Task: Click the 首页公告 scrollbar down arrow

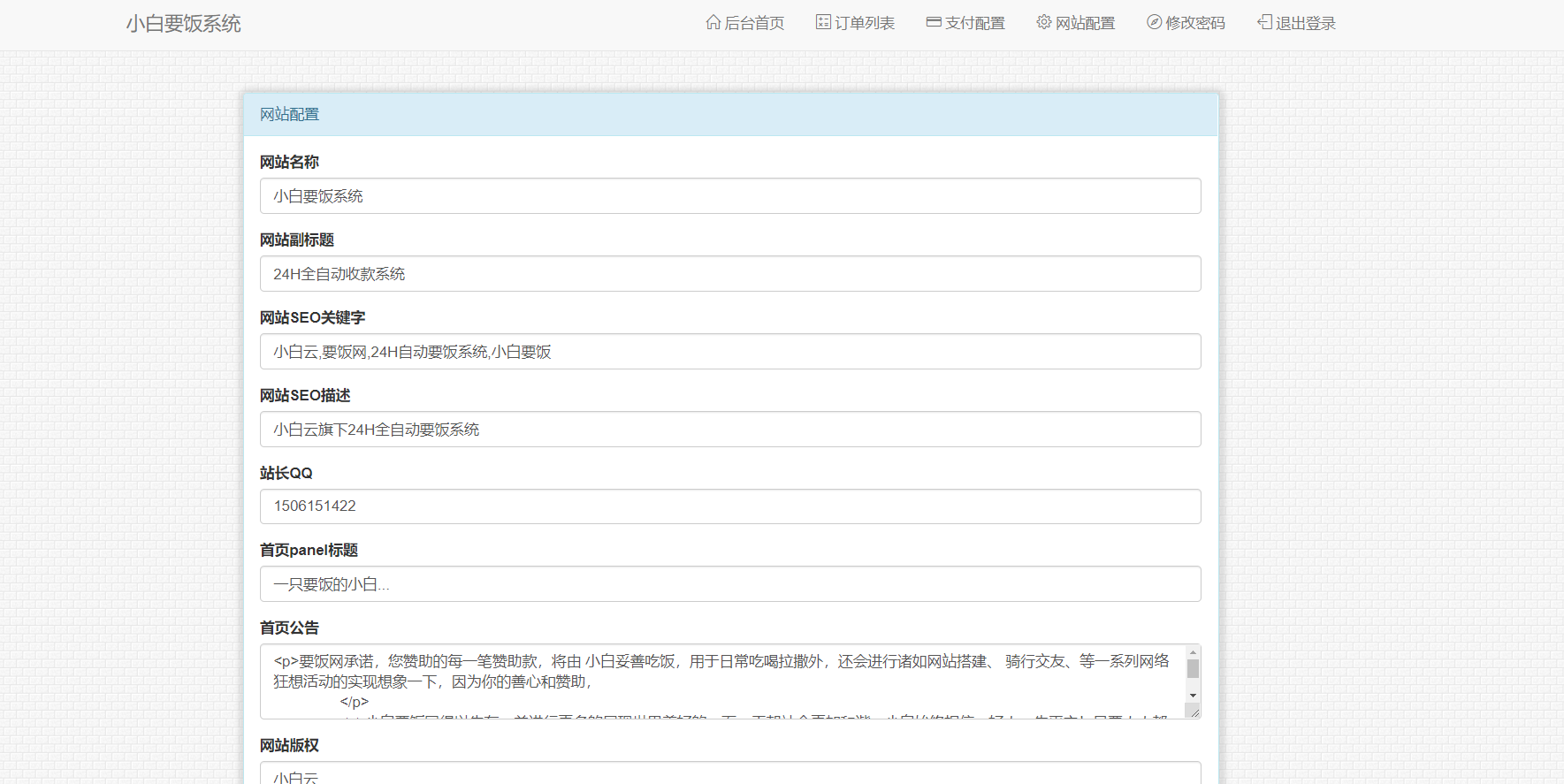Action: (x=1193, y=696)
